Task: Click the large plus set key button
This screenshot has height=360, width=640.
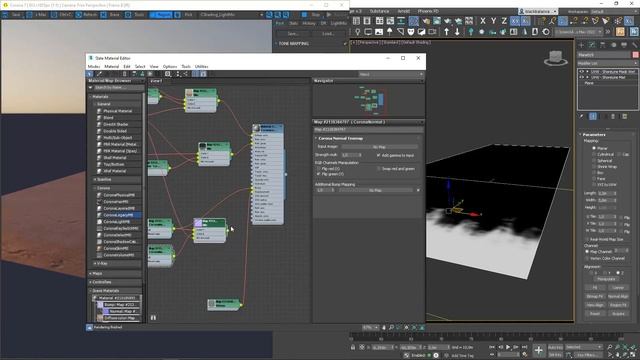Action: tap(538, 350)
